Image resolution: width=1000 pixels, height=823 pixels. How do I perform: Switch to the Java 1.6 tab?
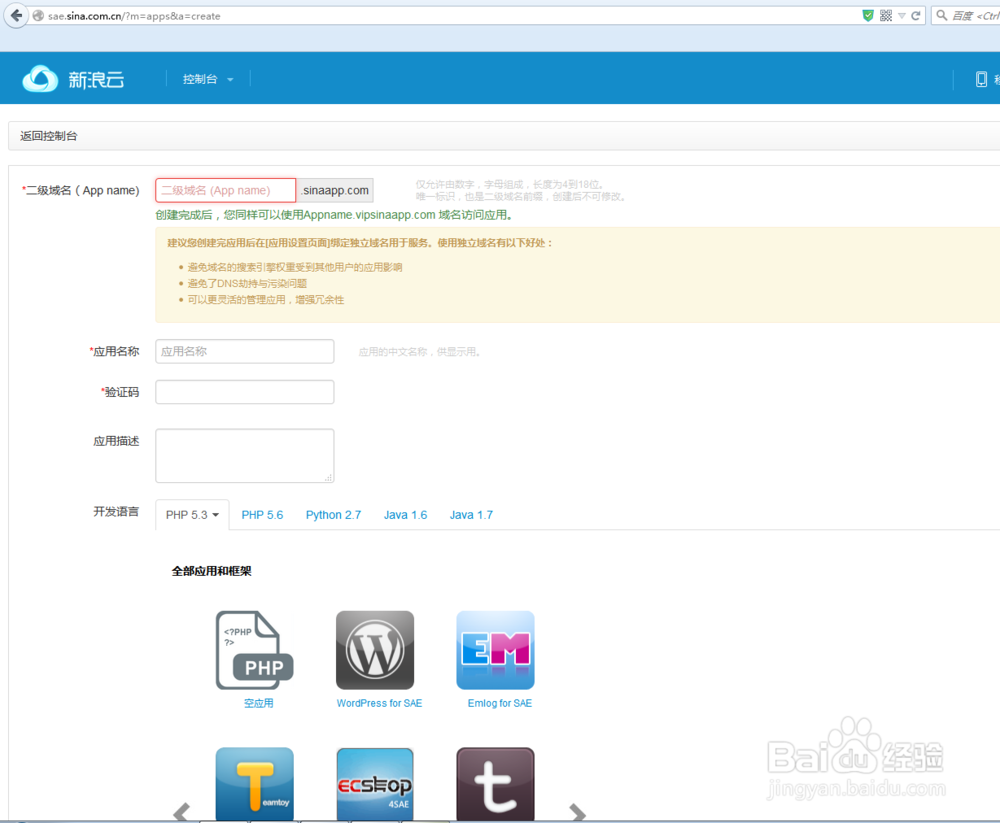(406, 515)
